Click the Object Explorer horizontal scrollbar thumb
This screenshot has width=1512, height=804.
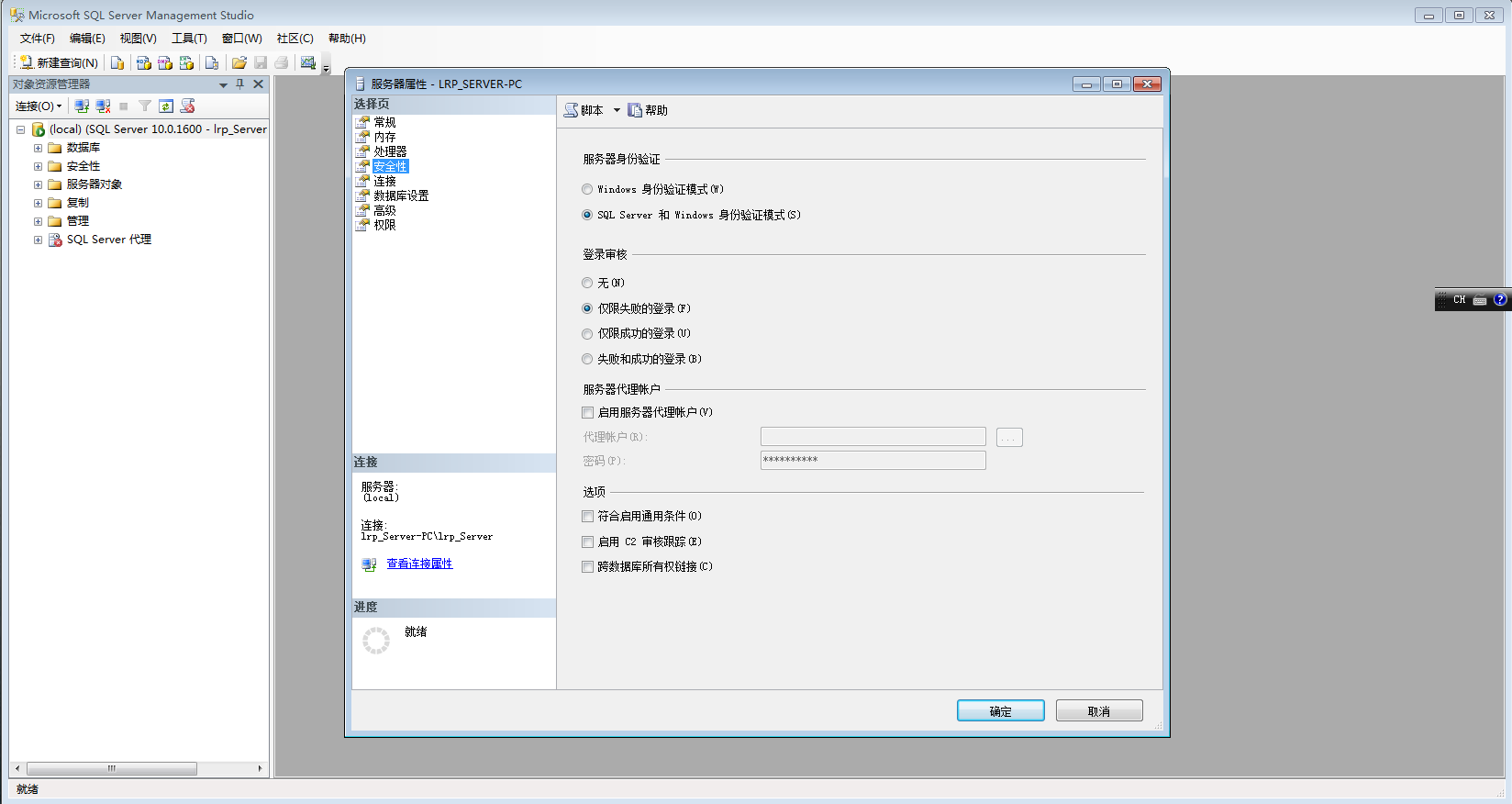(x=112, y=768)
